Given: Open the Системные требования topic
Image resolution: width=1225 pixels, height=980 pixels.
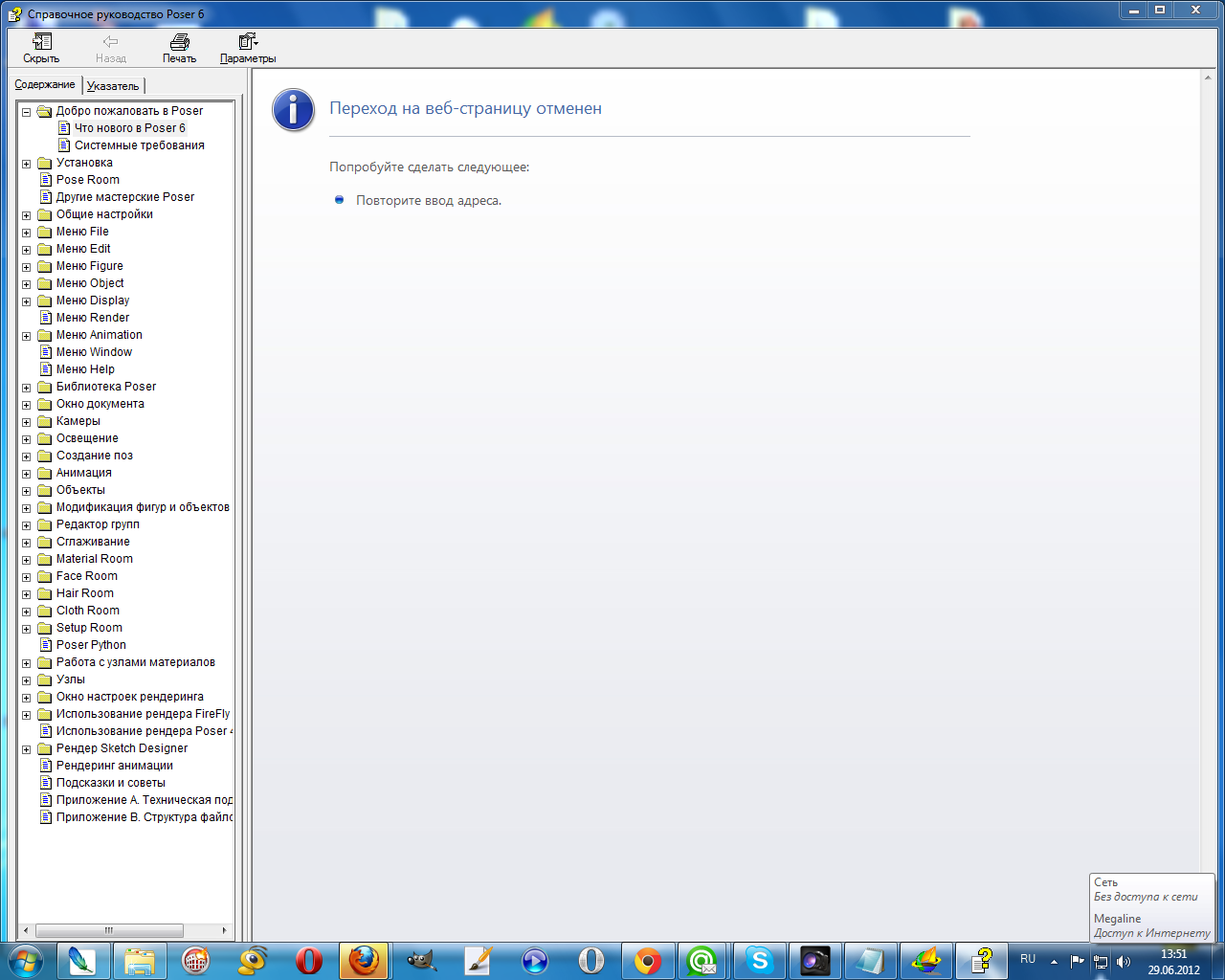Looking at the screenshot, I should tap(140, 145).
